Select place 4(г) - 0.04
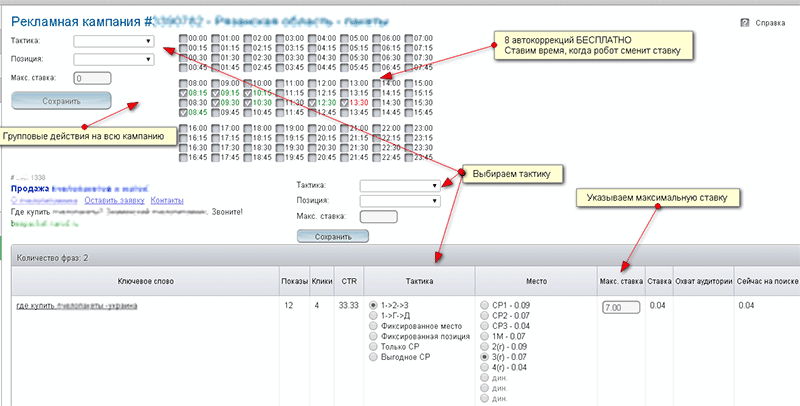Image resolution: width=800 pixels, height=406 pixels. click(485, 367)
